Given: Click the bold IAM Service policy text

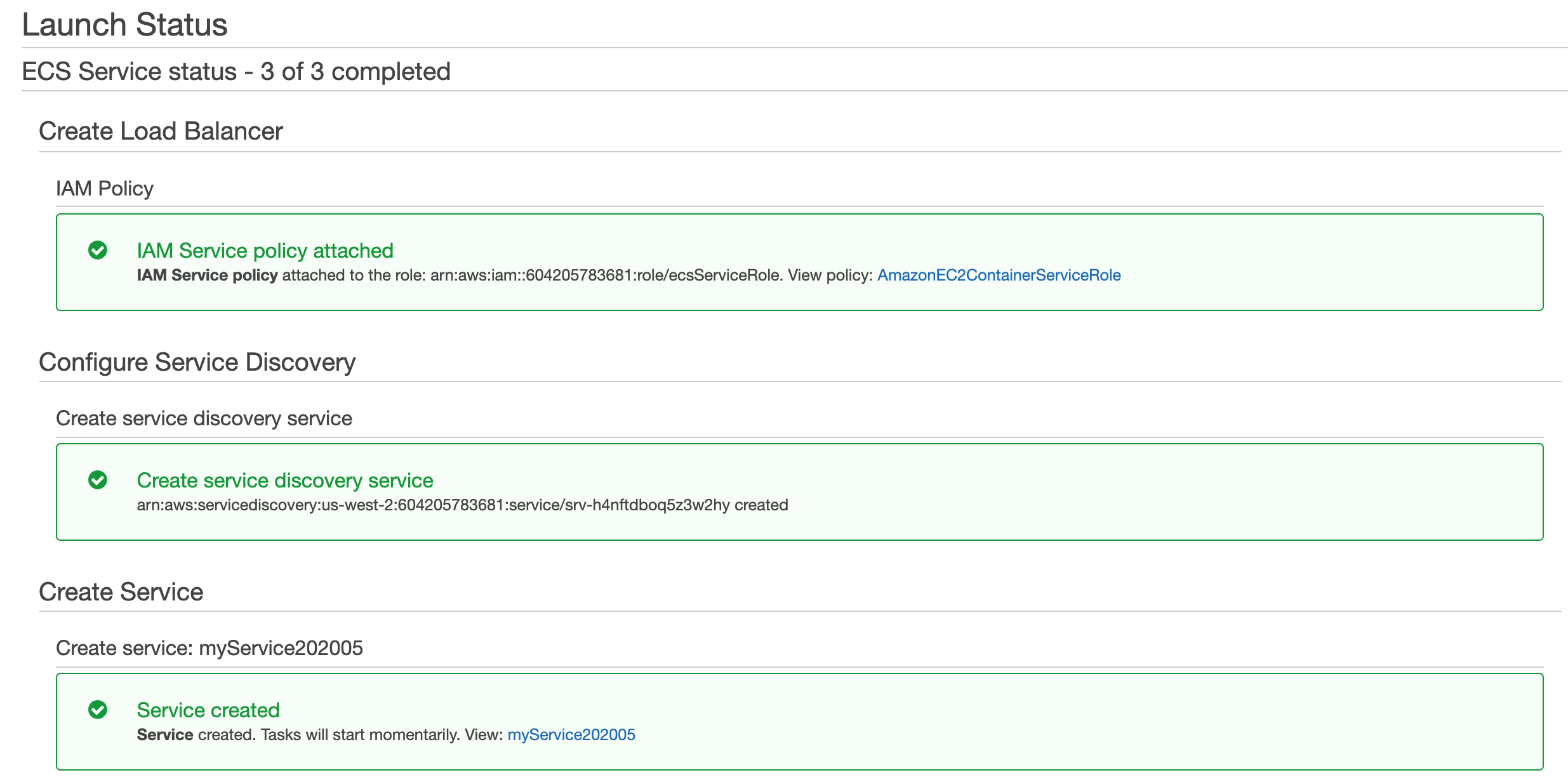Looking at the screenshot, I should pyautogui.click(x=207, y=275).
